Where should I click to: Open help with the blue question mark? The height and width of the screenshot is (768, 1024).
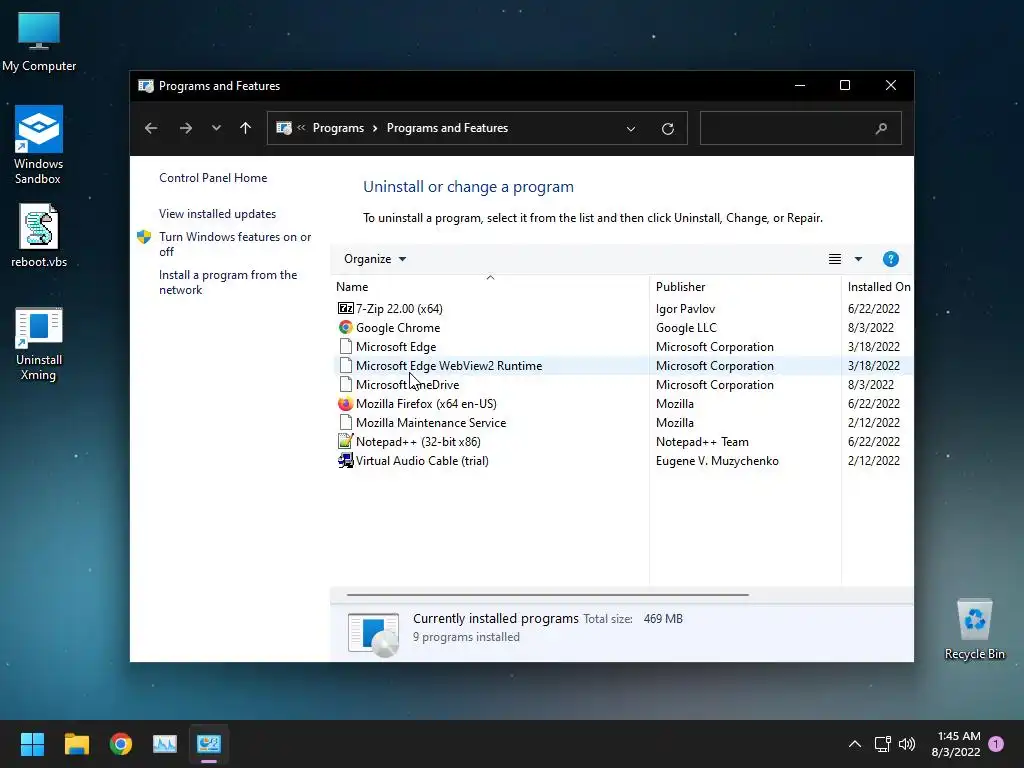890,259
